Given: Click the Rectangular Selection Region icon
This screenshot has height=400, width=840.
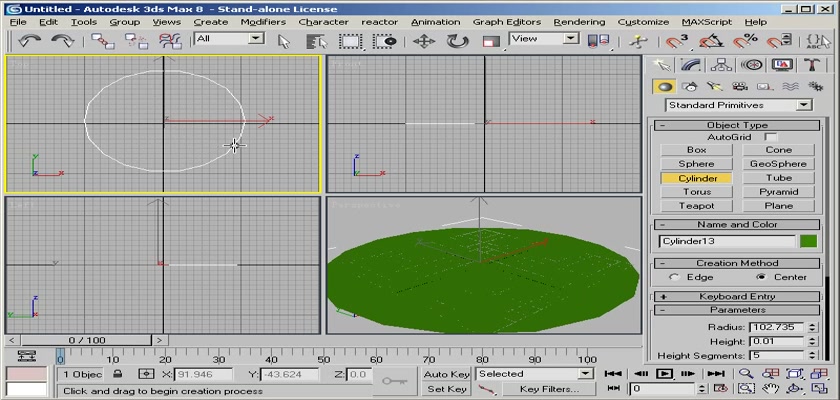Looking at the screenshot, I should coord(351,41).
